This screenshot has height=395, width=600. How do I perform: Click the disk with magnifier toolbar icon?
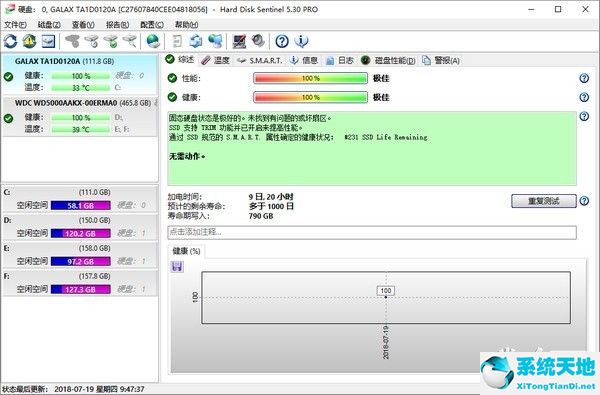pyautogui.click(x=130, y=41)
